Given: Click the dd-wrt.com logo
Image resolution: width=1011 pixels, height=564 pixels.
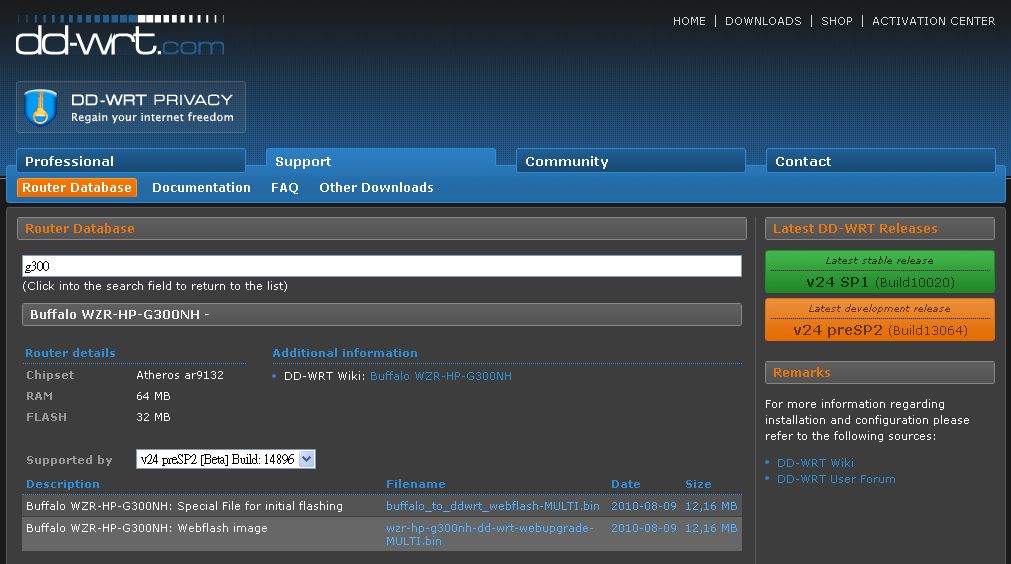Looking at the screenshot, I should pyautogui.click(x=120, y=35).
